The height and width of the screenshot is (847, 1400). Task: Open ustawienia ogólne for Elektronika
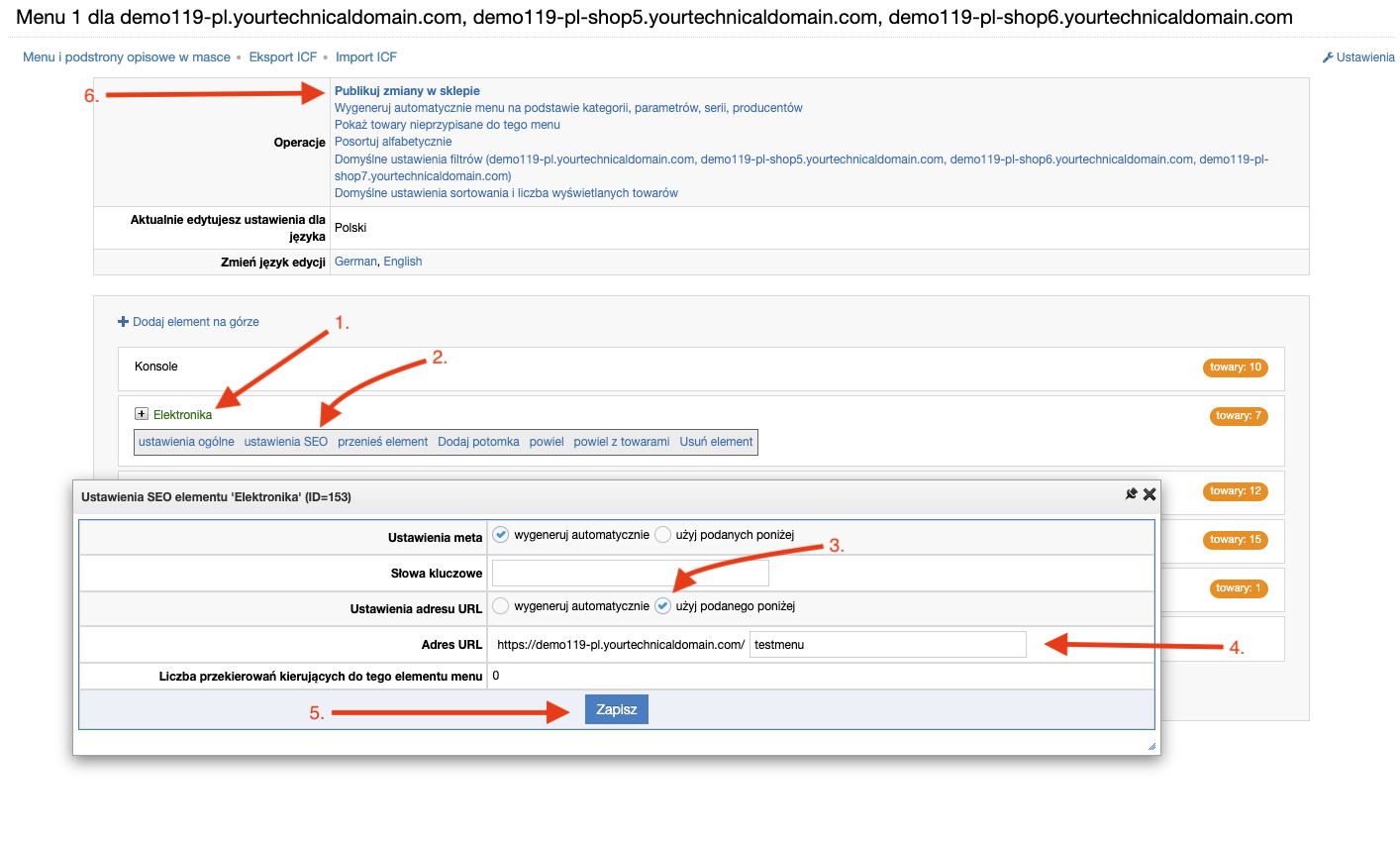186,442
